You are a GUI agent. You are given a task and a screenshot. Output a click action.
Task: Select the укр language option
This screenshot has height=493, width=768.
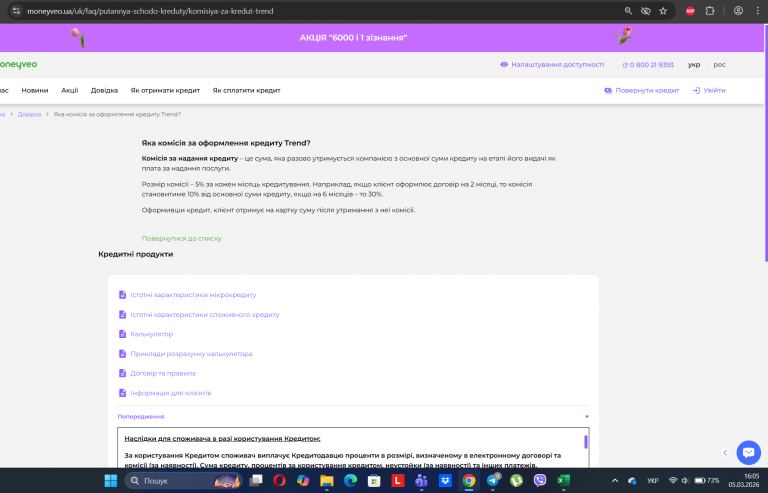point(694,65)
